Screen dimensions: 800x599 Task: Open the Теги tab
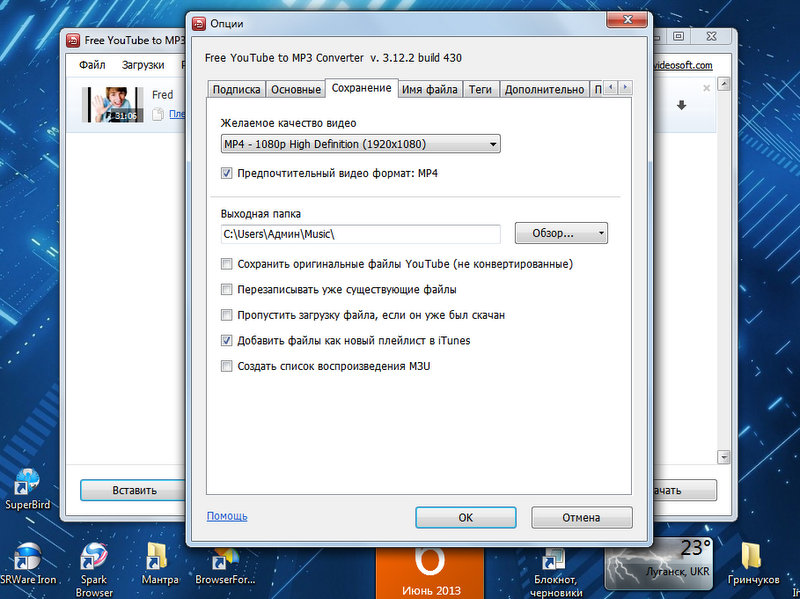480,89
